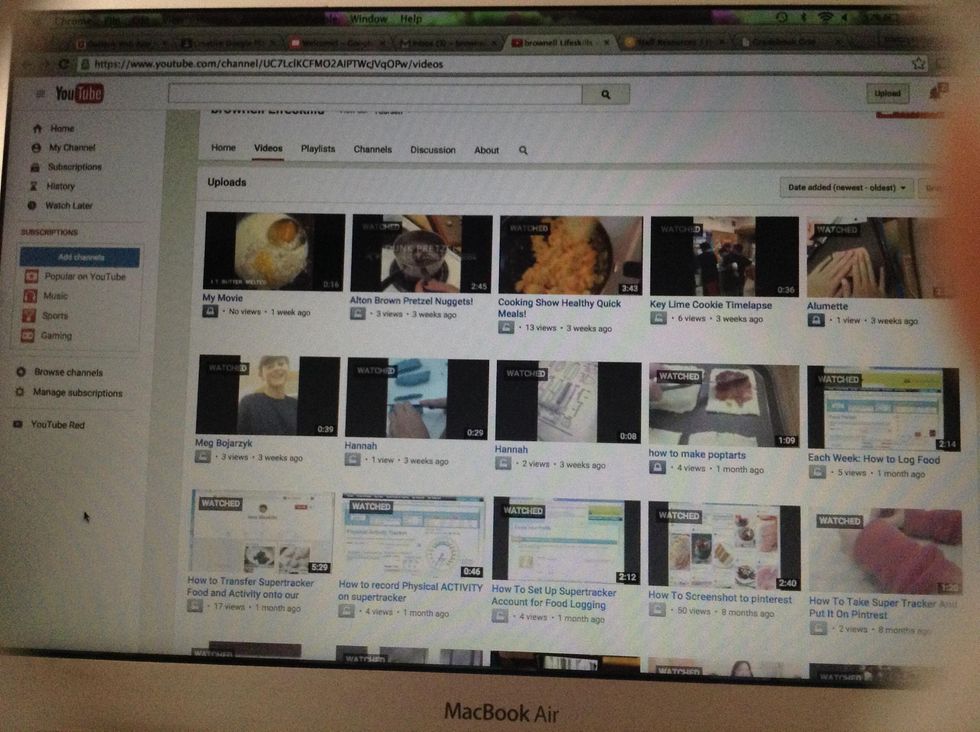Click the Gaming channel icon in sidebar
980x732 pixels.
[31, 336]
